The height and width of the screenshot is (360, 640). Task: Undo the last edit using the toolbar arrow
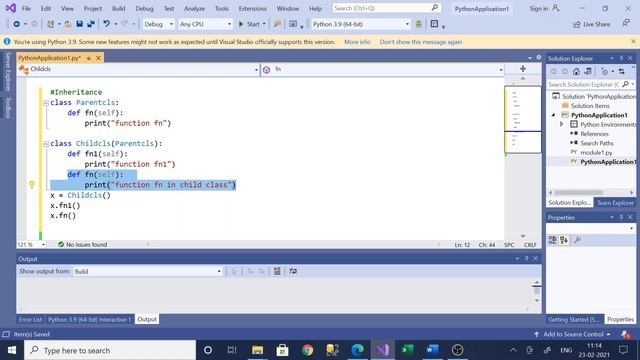point(107,24)
